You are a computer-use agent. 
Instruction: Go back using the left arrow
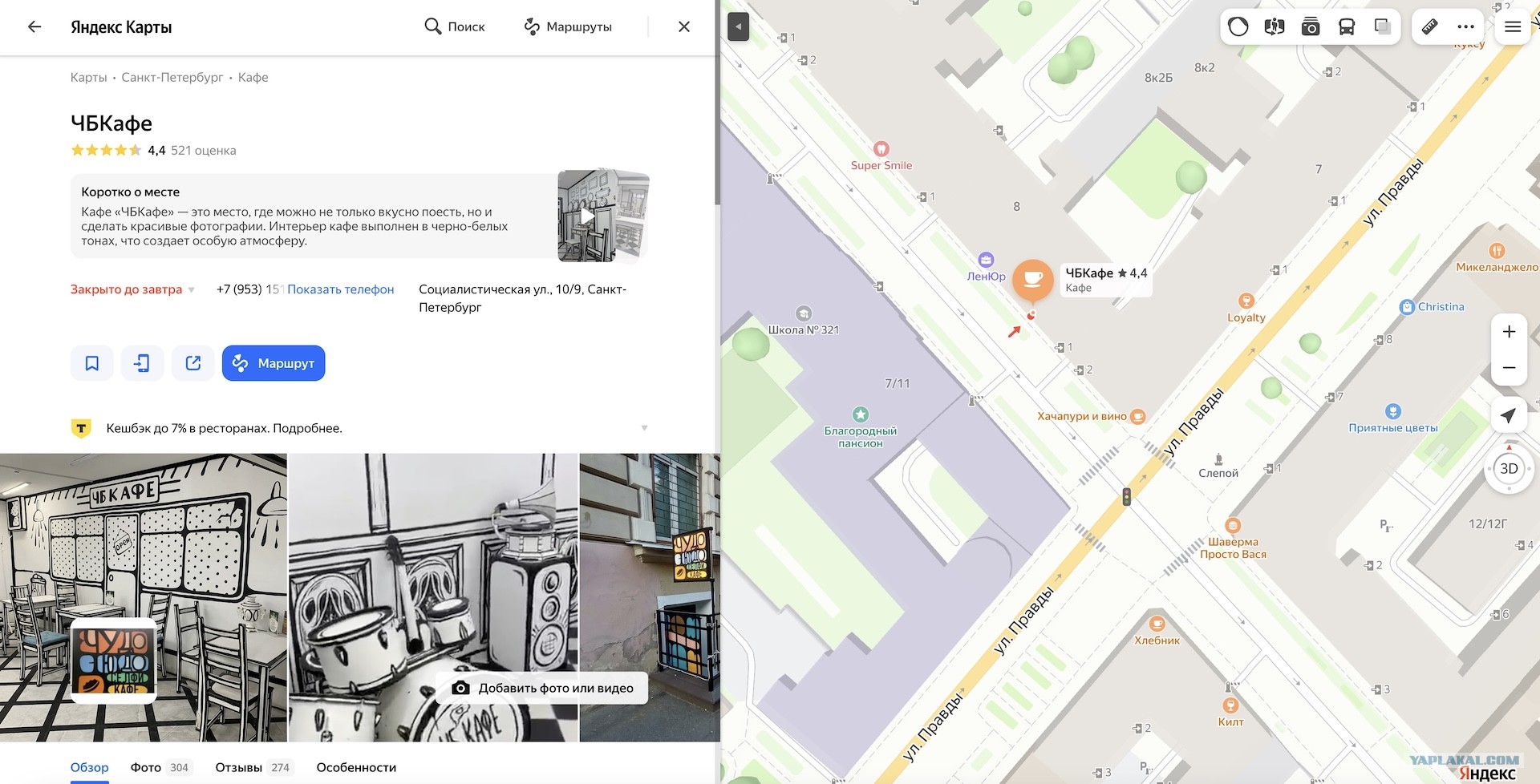pos(34,26)
